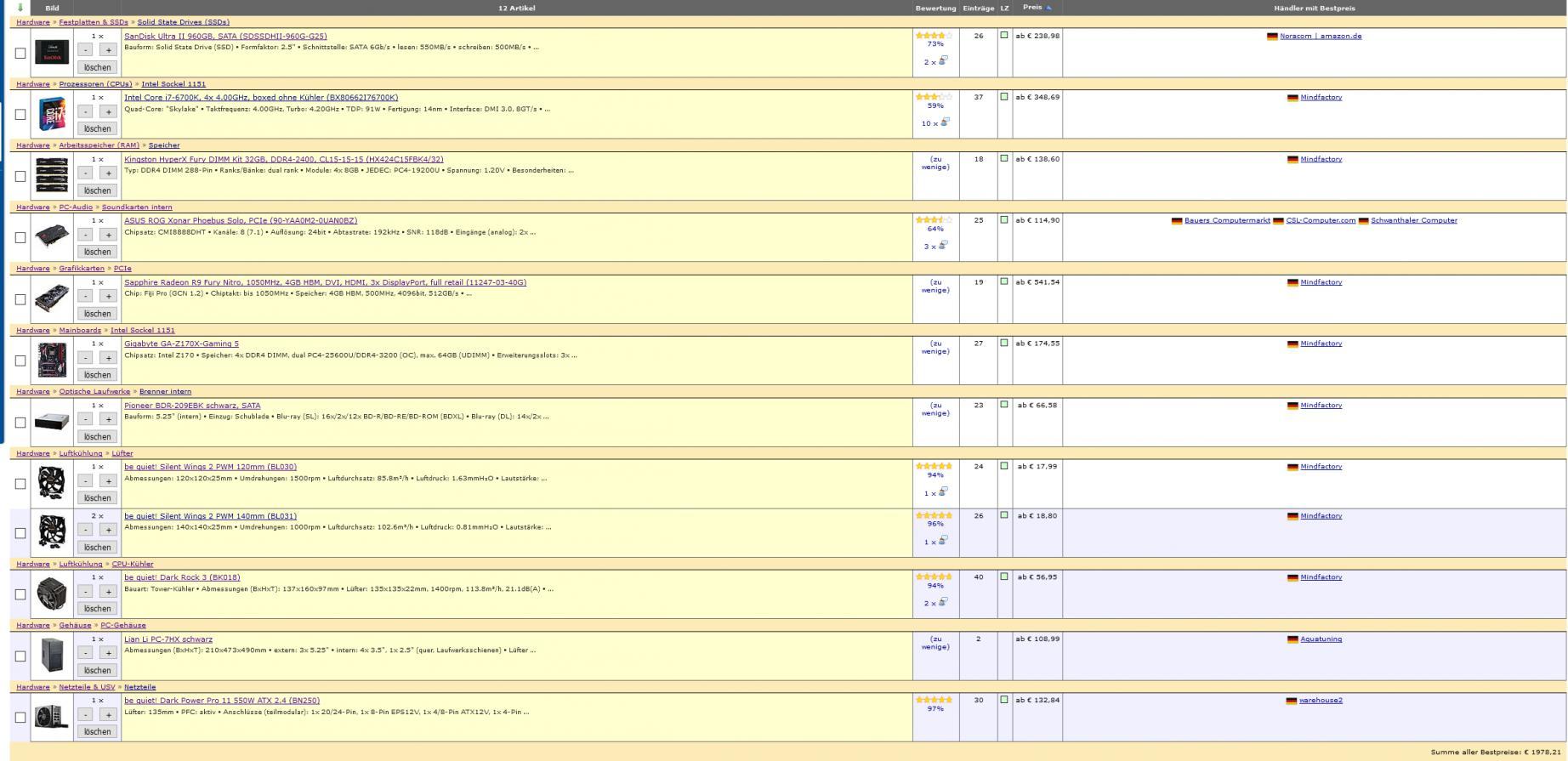Decrease quantity of ASUS ROG Xonar Phoebus
This screenshot has width=1568, height=761.
(86, 235)
